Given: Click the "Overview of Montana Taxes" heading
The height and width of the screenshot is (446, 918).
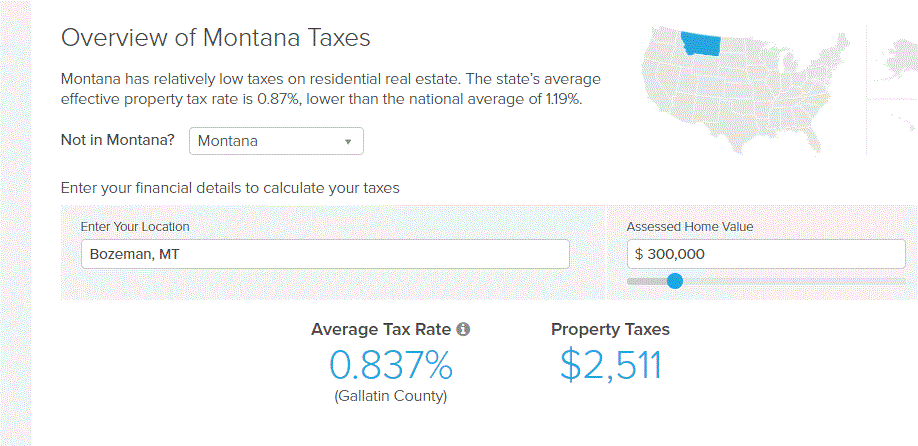Looking at the screenshot, I should [x=216, y=38].
